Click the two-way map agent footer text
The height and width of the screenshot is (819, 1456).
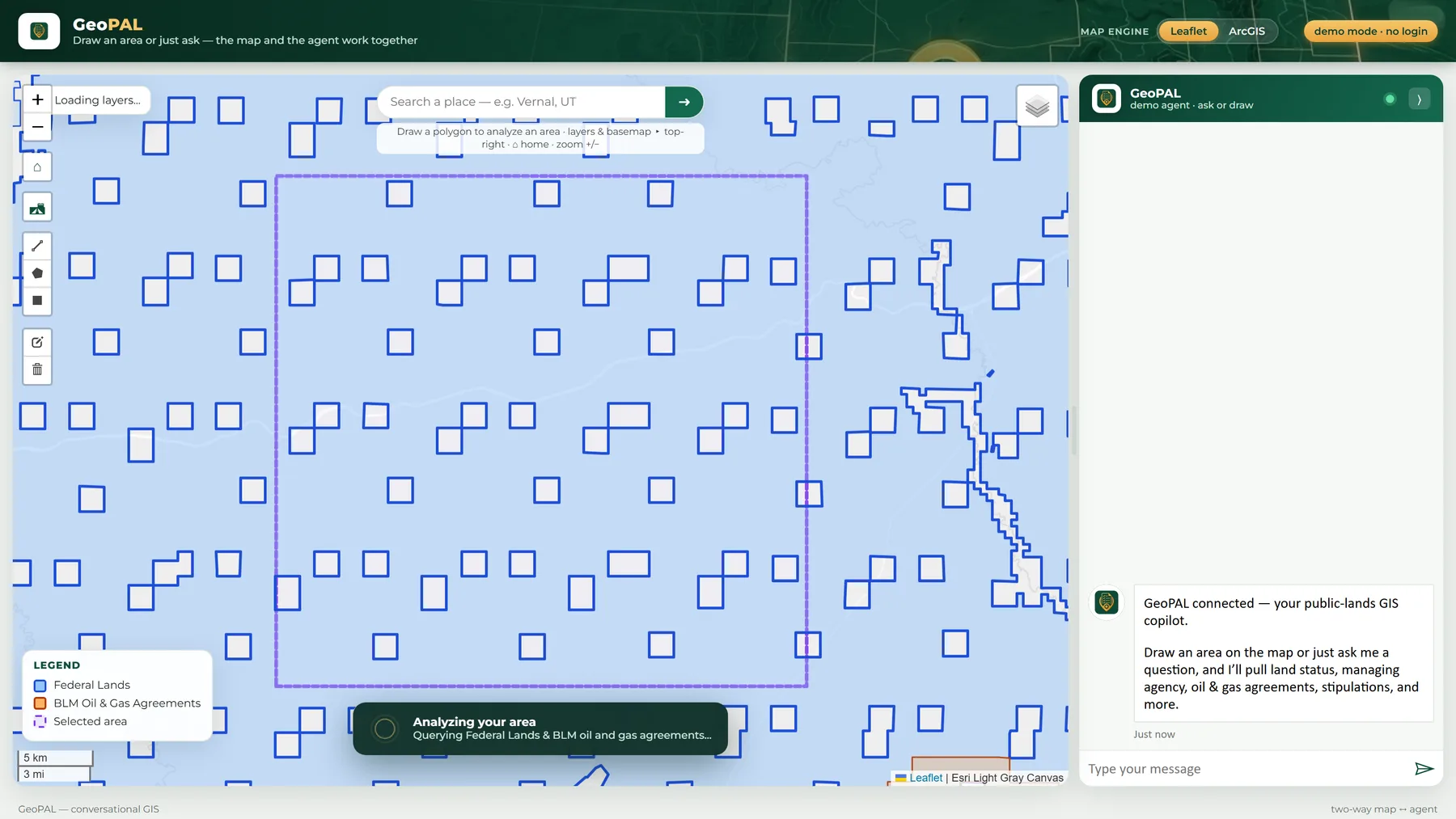click(x=1384, y=808)
